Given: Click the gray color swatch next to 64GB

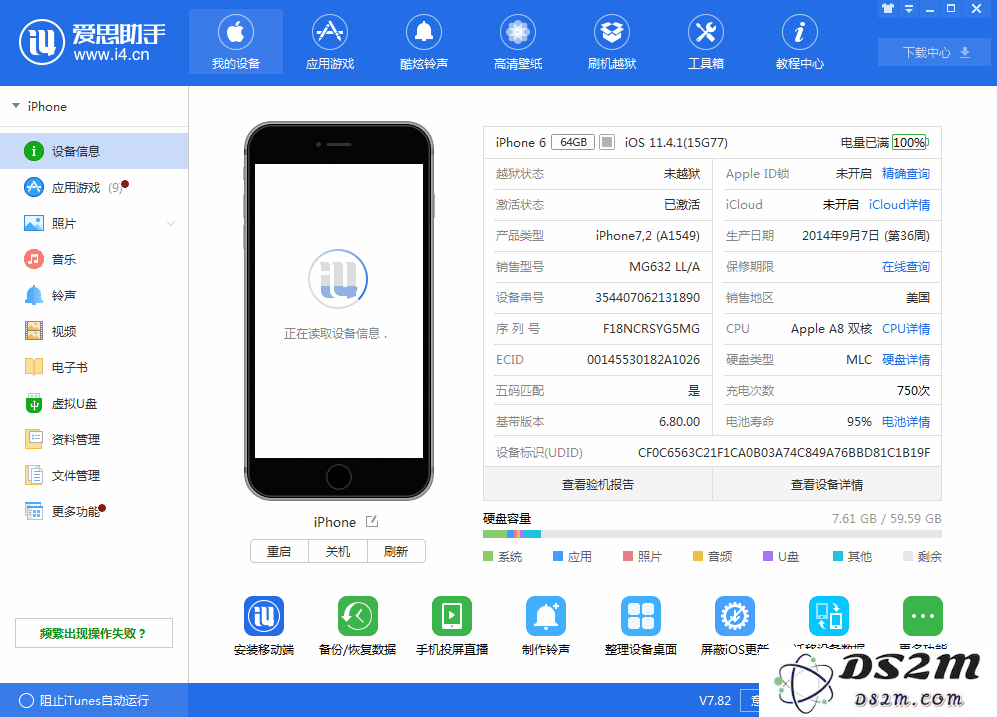Looking at the screenshot, I should coord(607,142).
